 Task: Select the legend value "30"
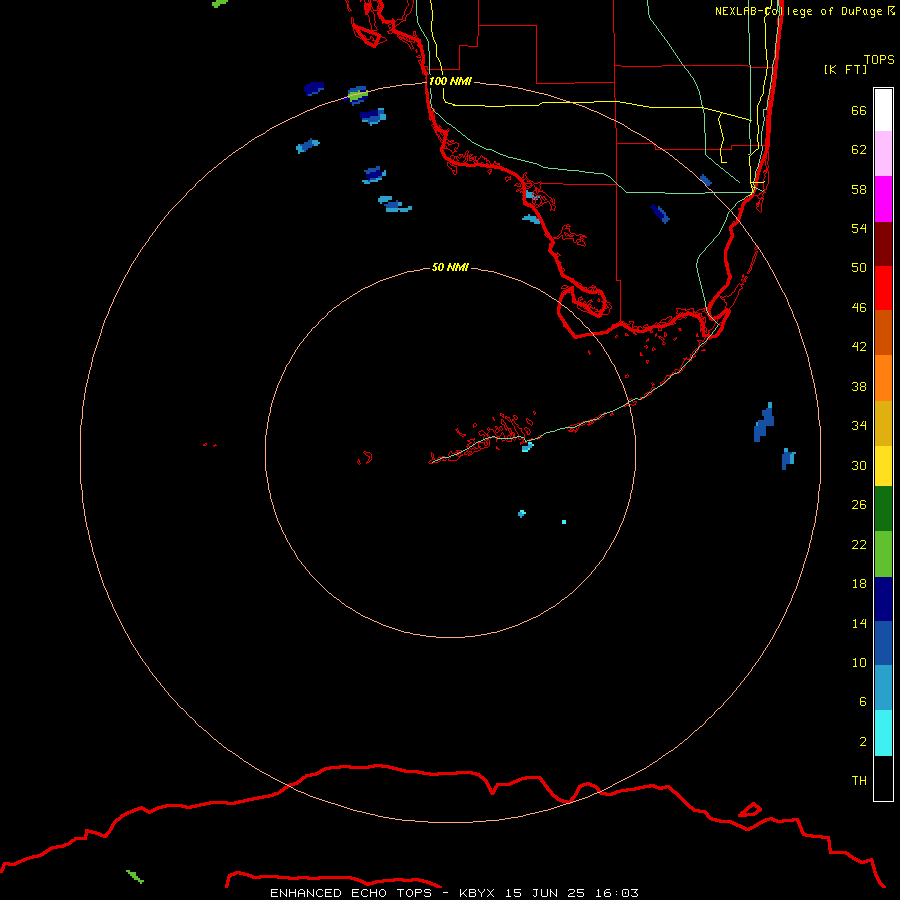tap(859, 465)
